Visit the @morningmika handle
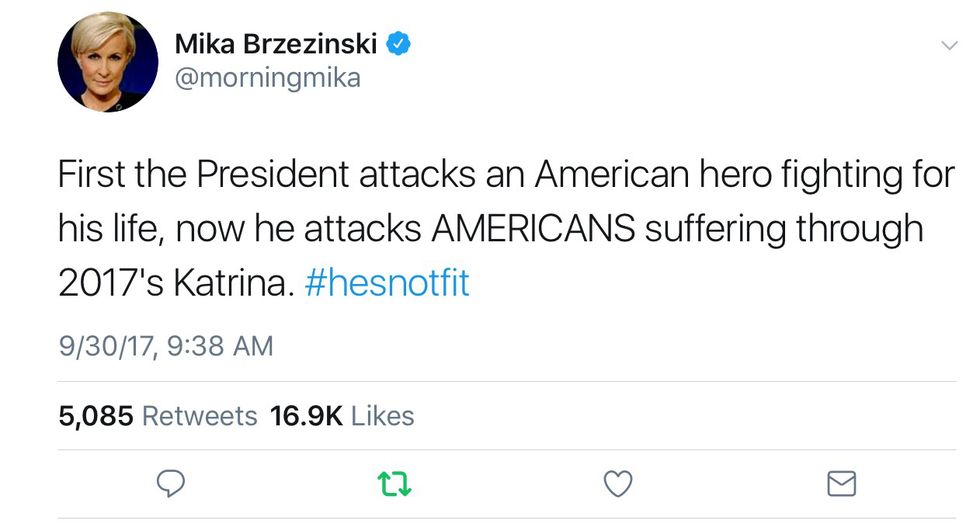The image size is (980, 530). coord(267,77)
